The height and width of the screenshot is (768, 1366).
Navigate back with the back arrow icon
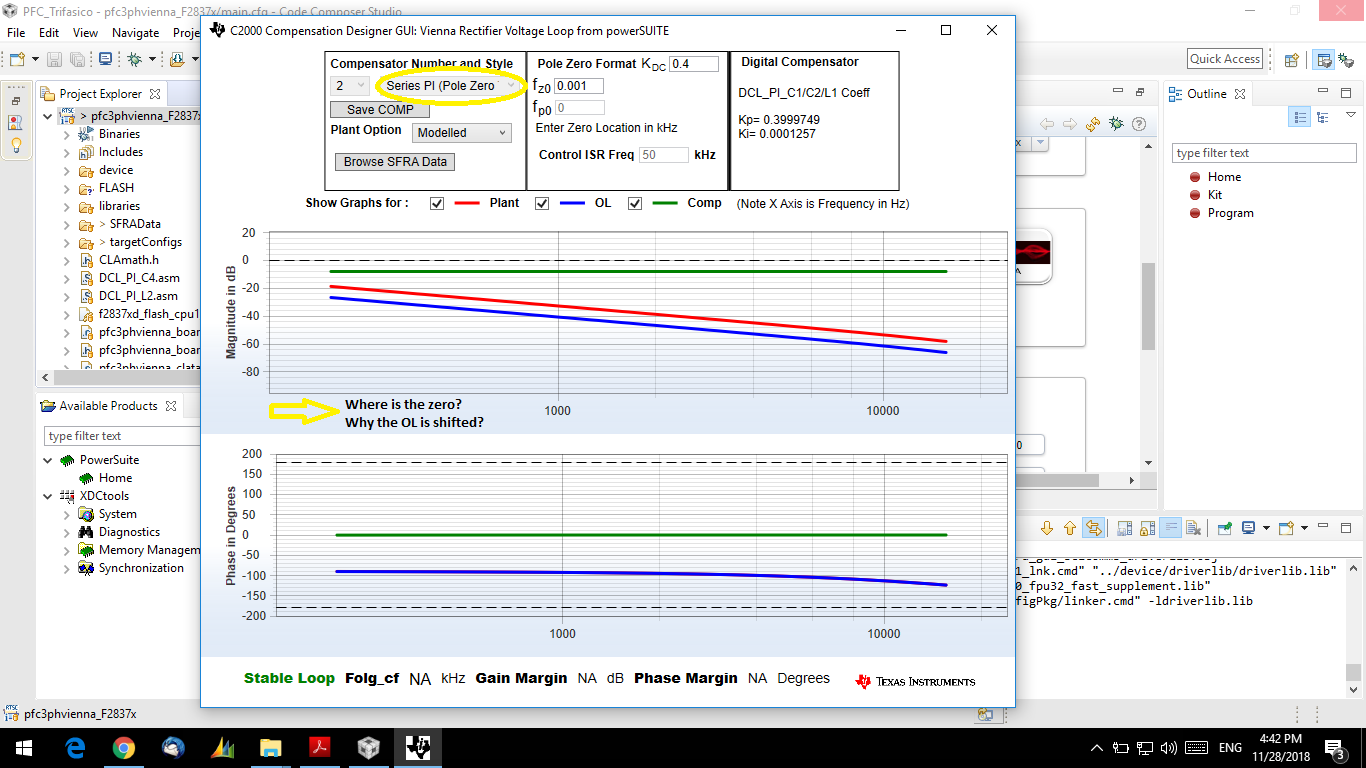tap(1049, 123)
